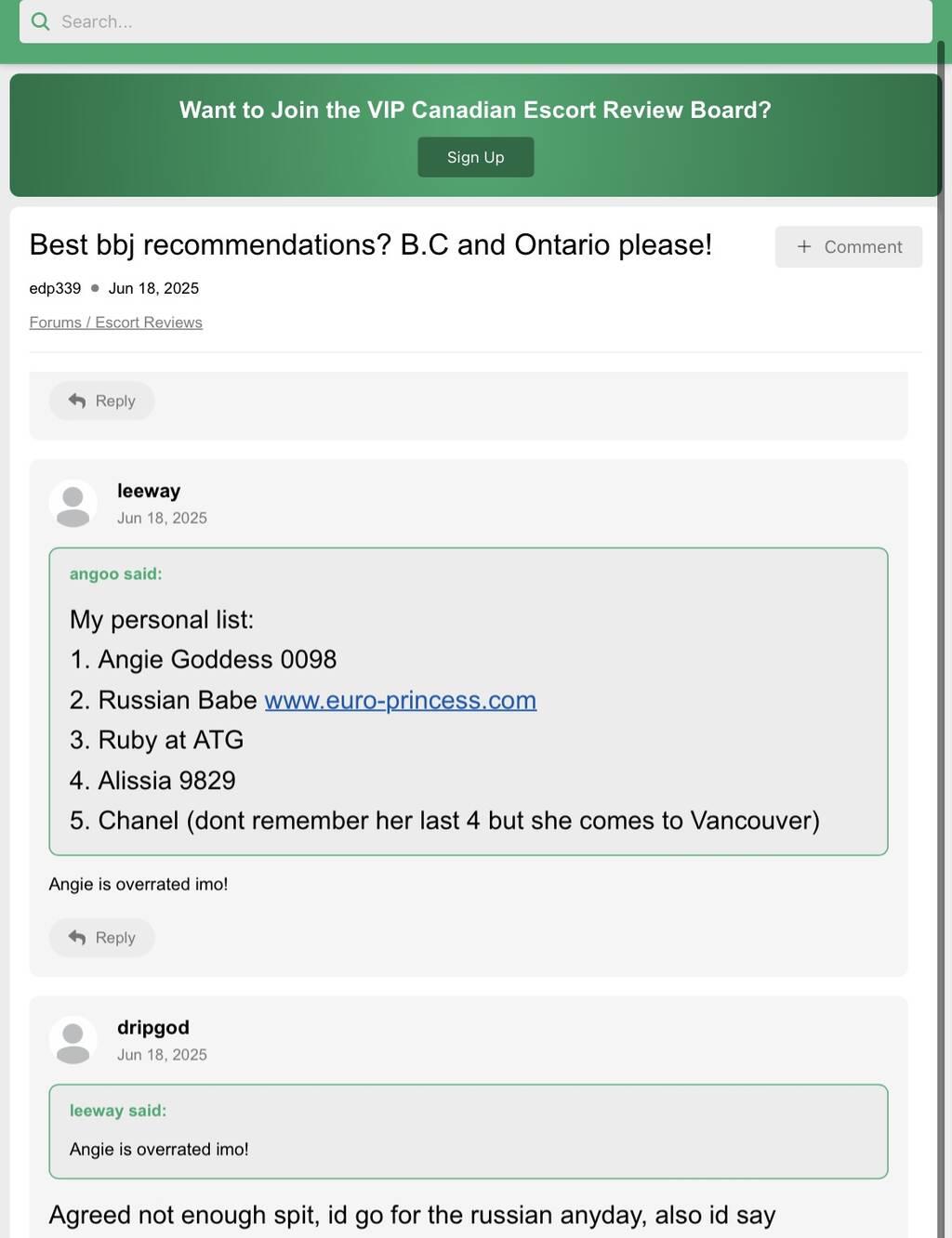Click the VIP Canadian Escort Review Board heading
Viewport: 952px width, 1238px height.
(x=475, y=110)
